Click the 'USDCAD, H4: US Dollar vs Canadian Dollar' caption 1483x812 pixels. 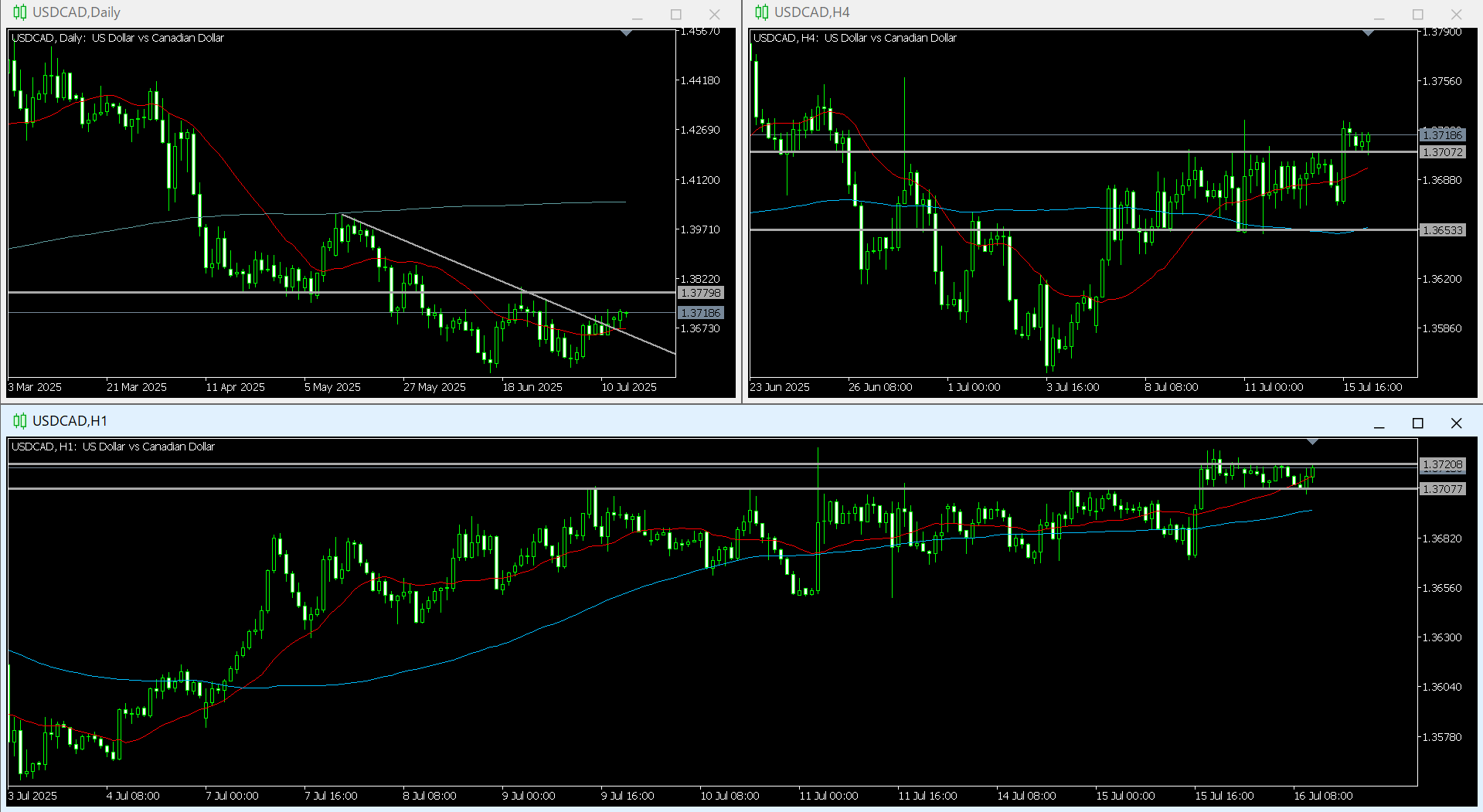(855, 38)
